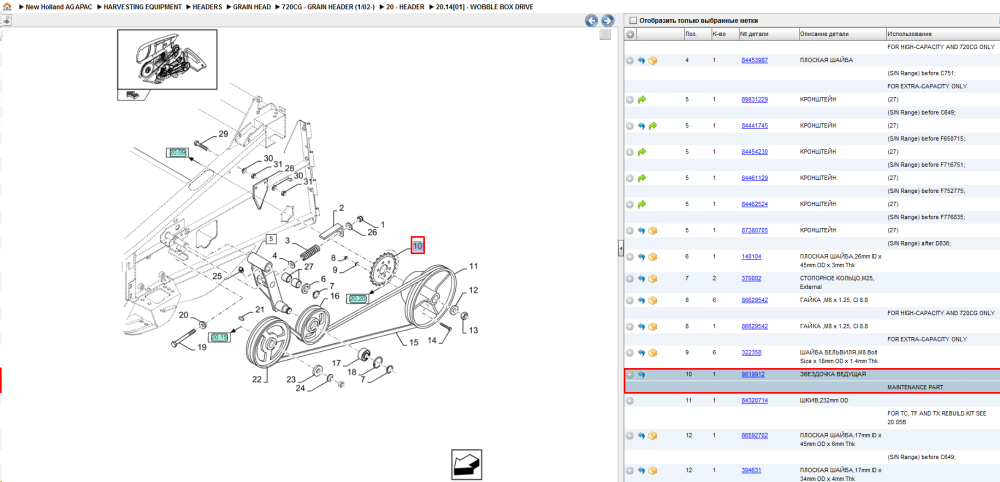Open part number link 84320714
Screen dimensions: 1000x482
pos(754,400)
